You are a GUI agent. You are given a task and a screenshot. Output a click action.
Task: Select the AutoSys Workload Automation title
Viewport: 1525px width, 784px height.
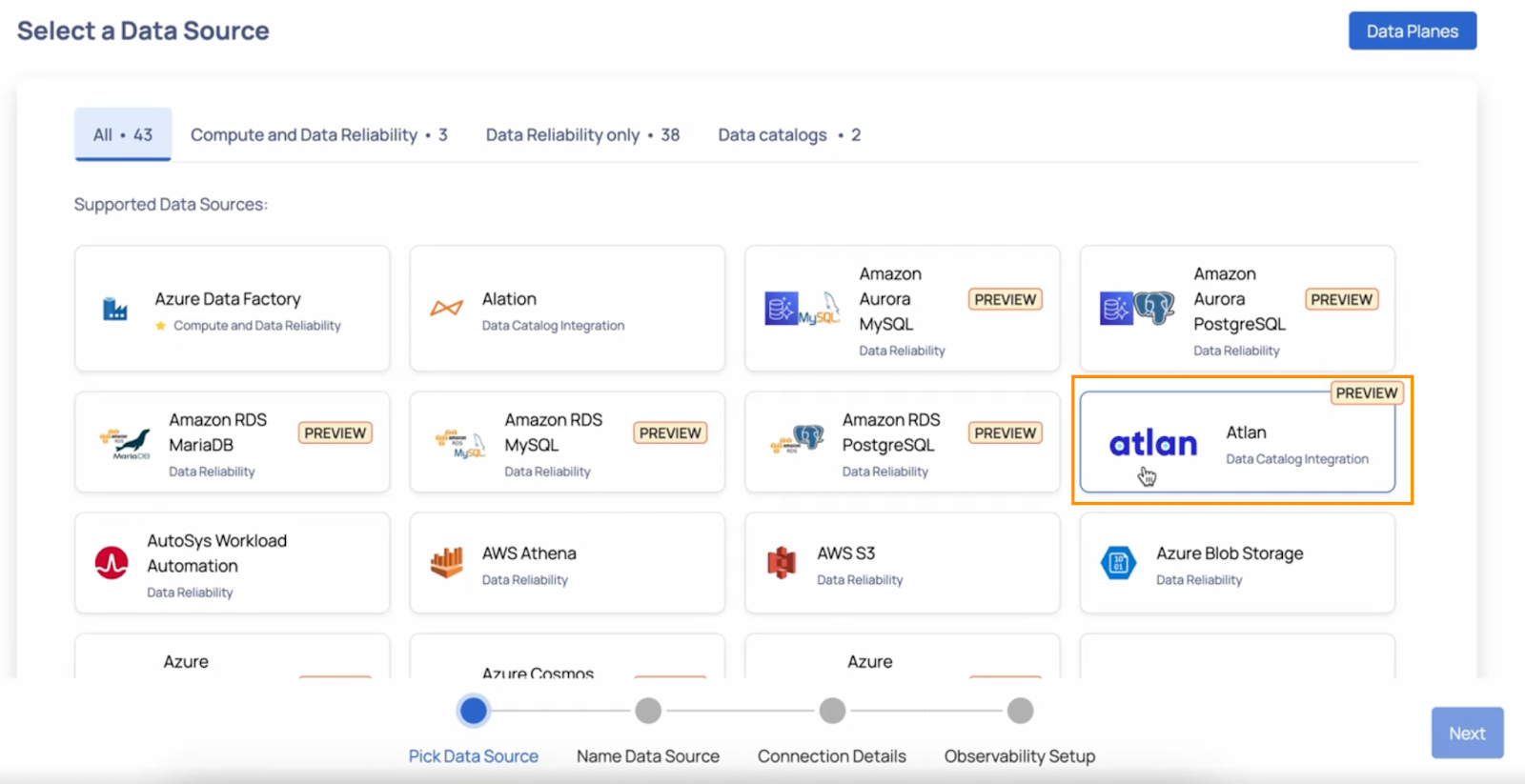click(x=216, y=553)
